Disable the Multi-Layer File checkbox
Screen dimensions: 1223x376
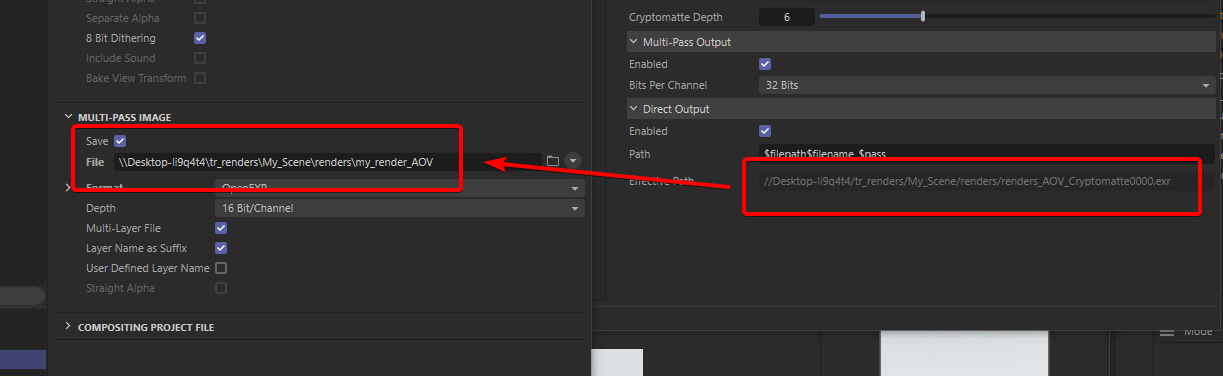[221, 228]
